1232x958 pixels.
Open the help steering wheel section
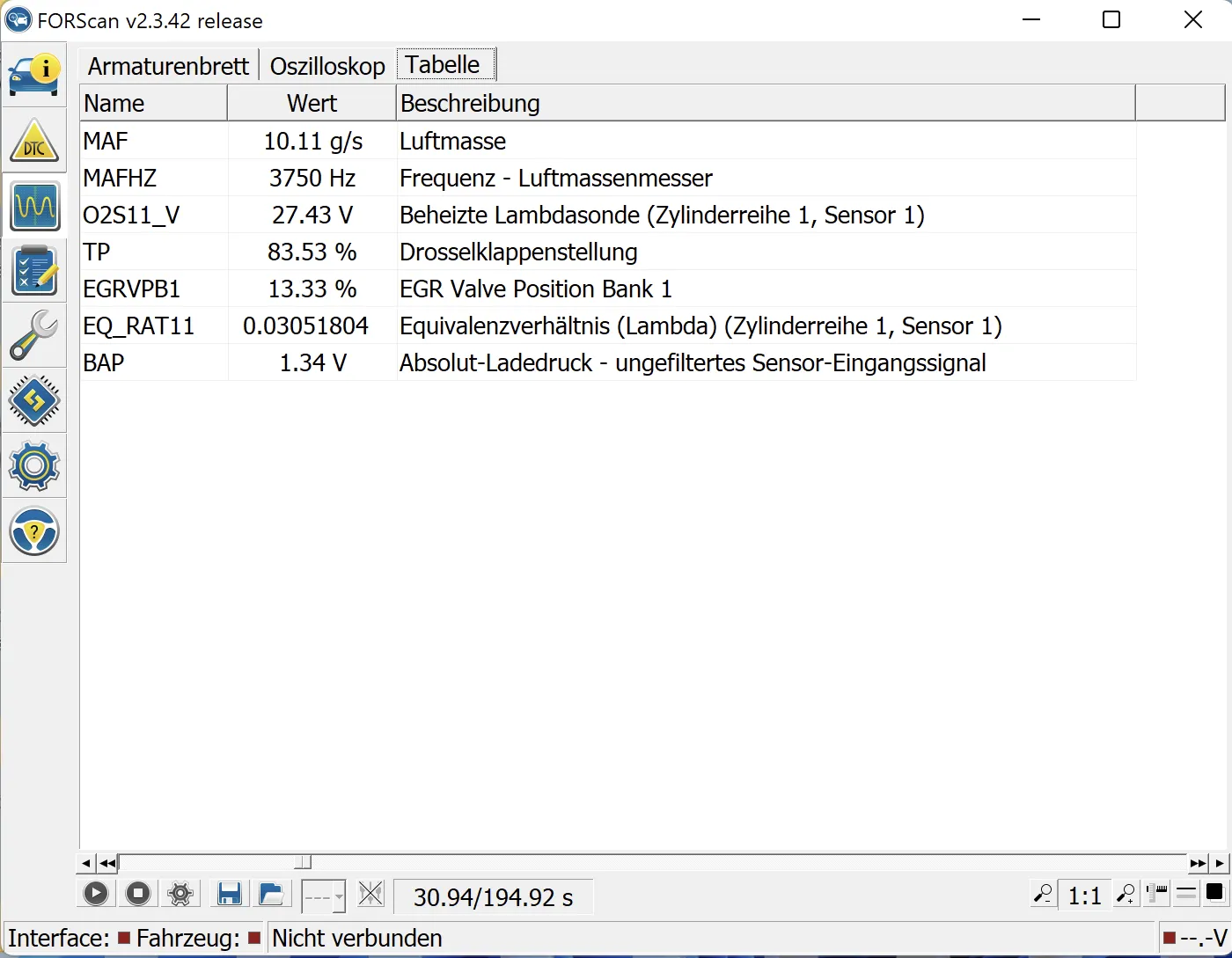tap(34, 531)
